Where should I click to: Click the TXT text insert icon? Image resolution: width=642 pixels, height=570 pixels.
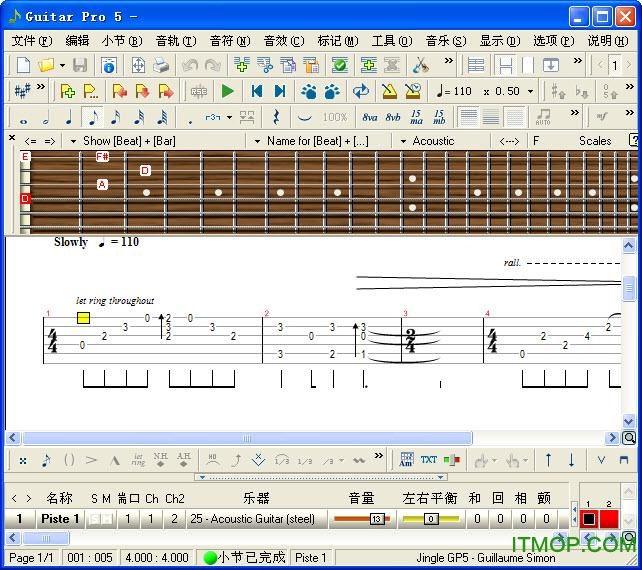(429, 460)
